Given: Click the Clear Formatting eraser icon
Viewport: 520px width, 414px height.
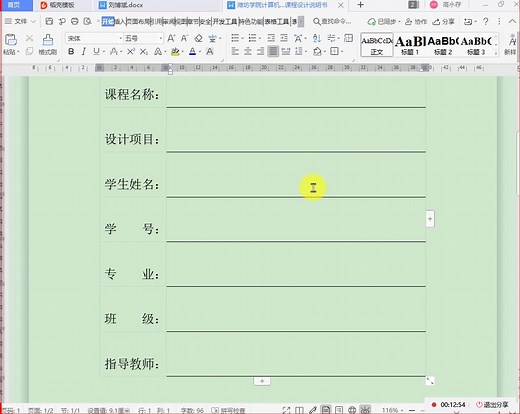Looking at the screenshot, I should 198,38.
